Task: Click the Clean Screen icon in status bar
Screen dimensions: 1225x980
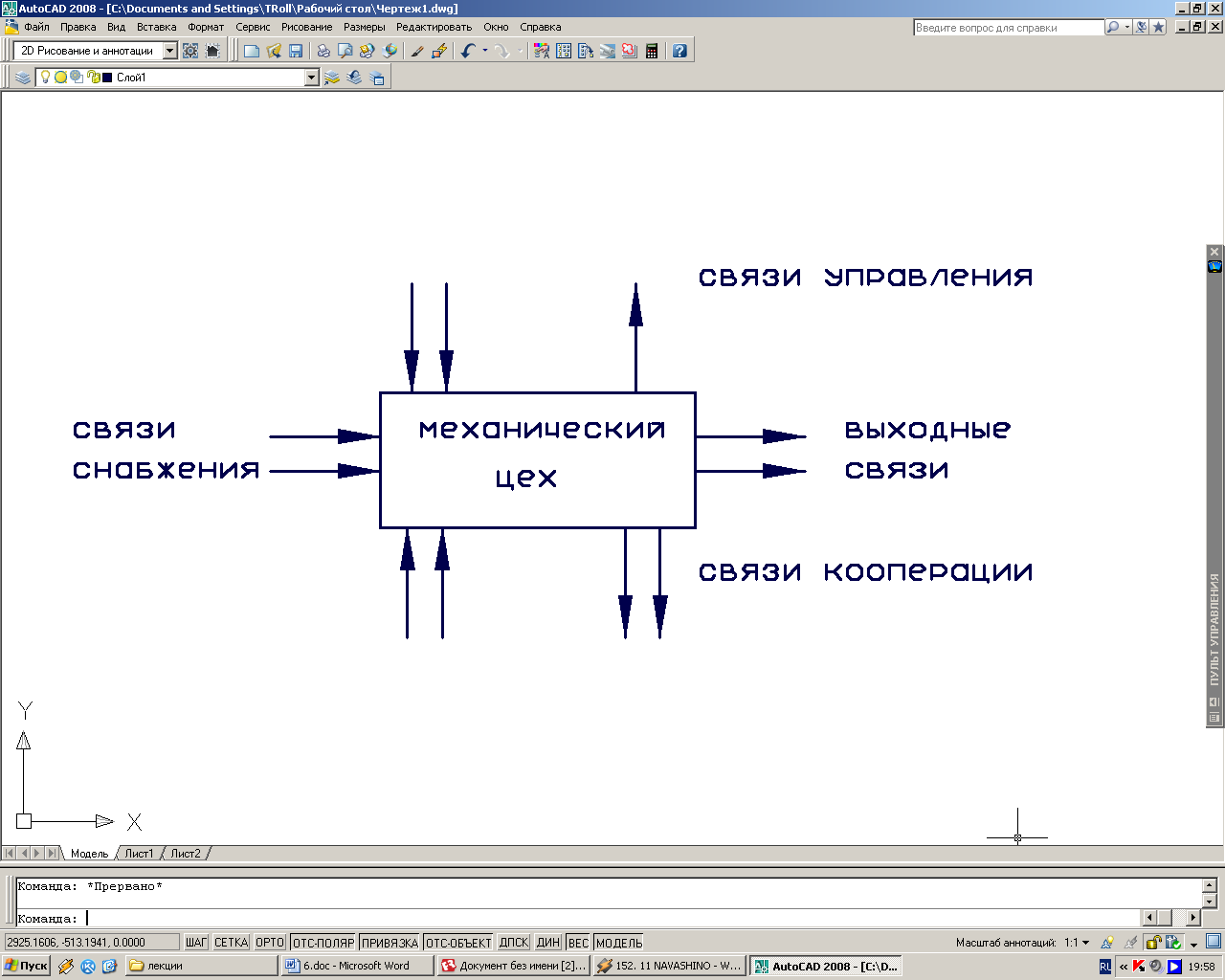Action: click(x=1214, y=943)
